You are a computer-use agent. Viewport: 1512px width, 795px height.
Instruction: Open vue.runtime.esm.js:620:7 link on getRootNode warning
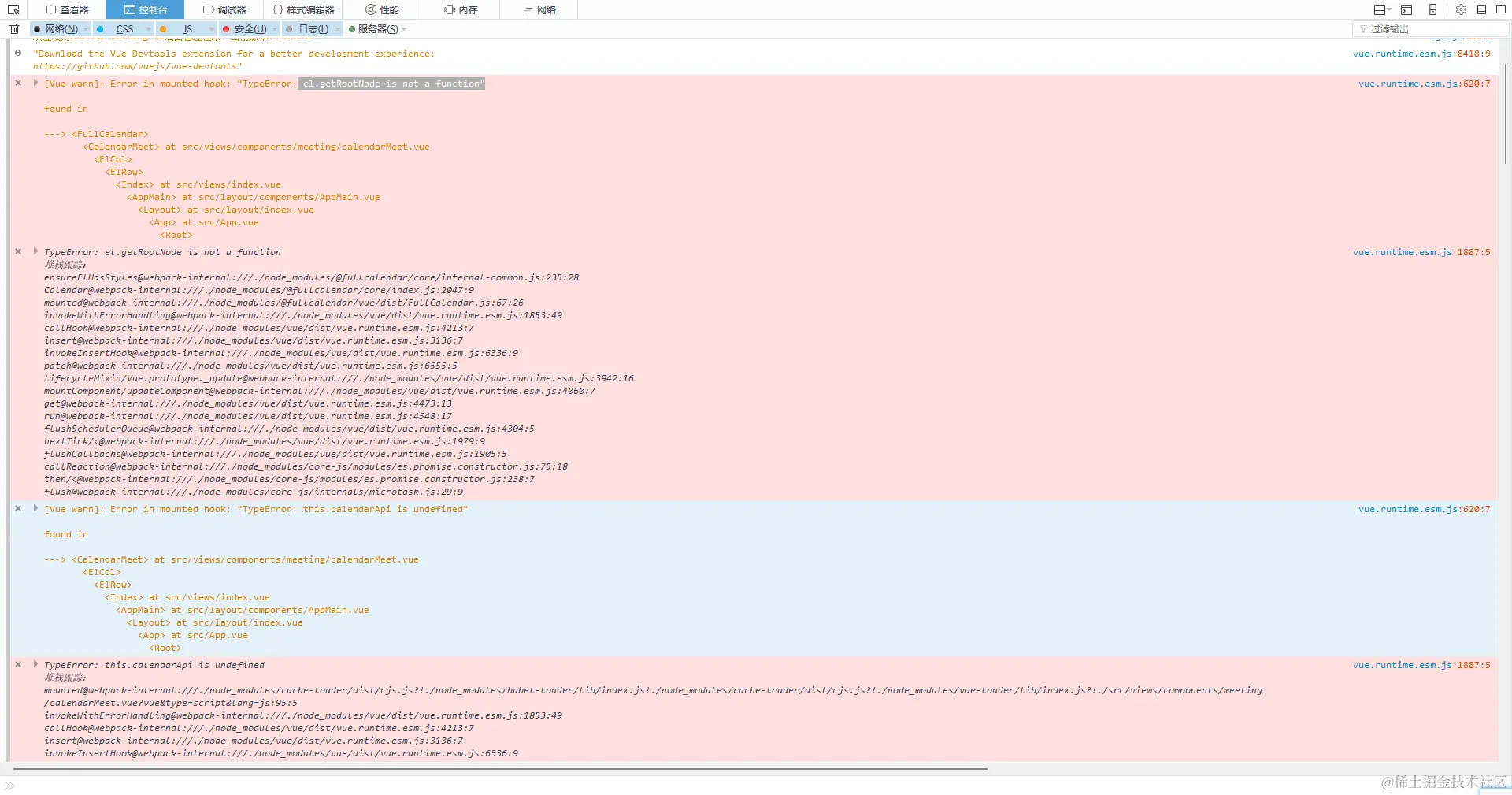[x=1424, y=84]
